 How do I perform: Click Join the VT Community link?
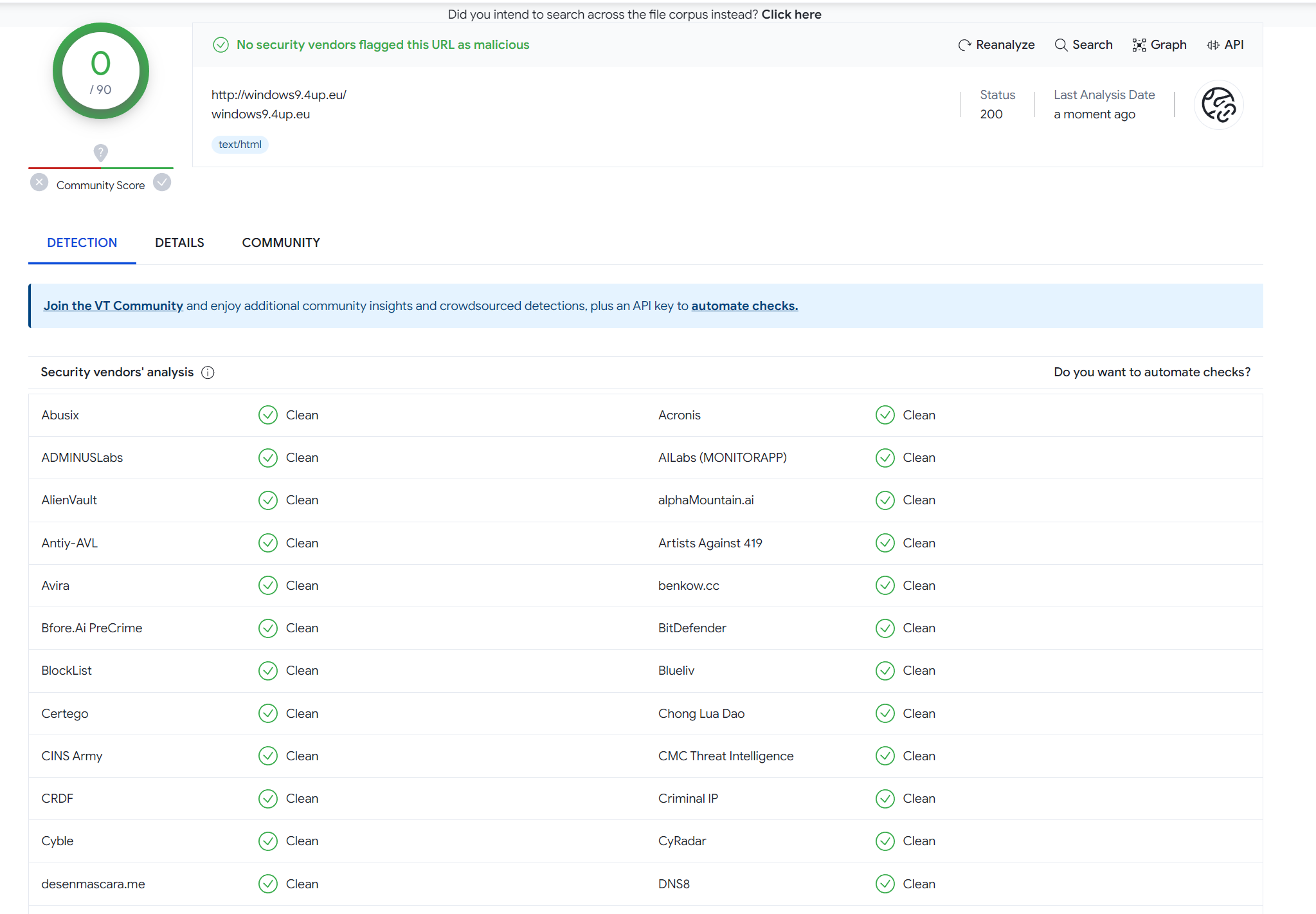click(x=113, y=306)
